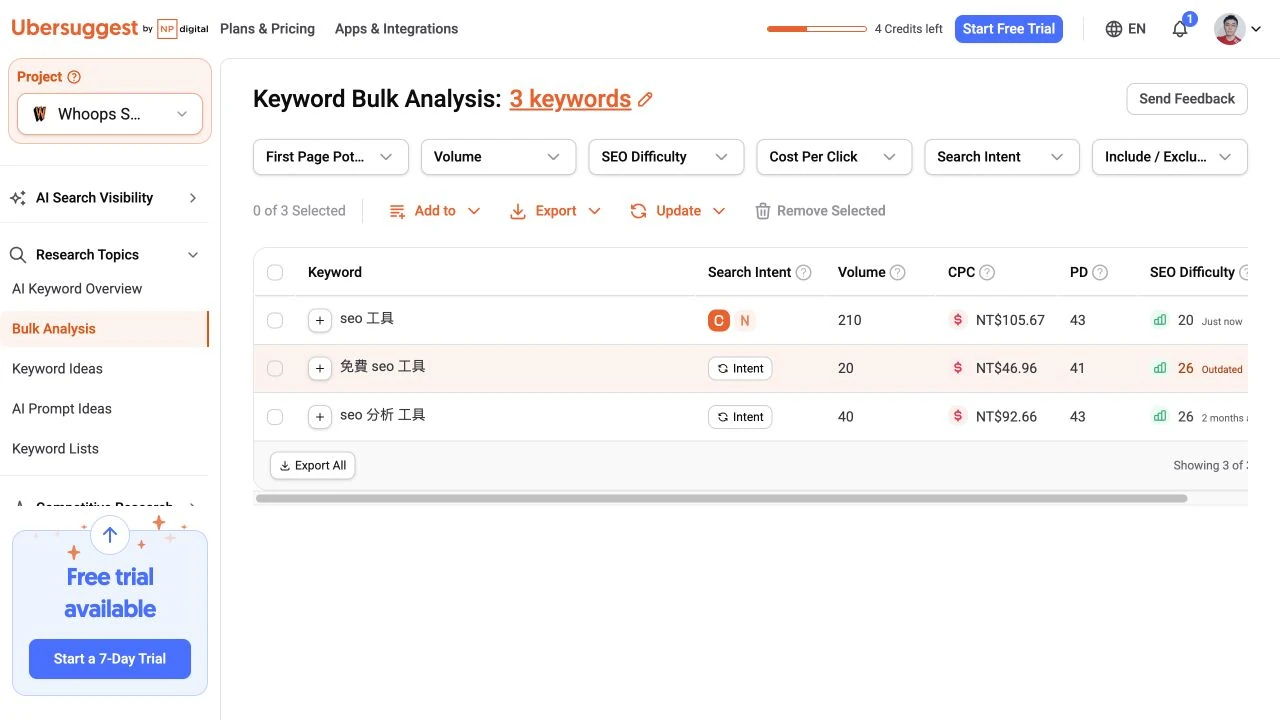The image size is (1280, 720).
Task: Click Start a 7-Day Trial
Action: (110, 659)
